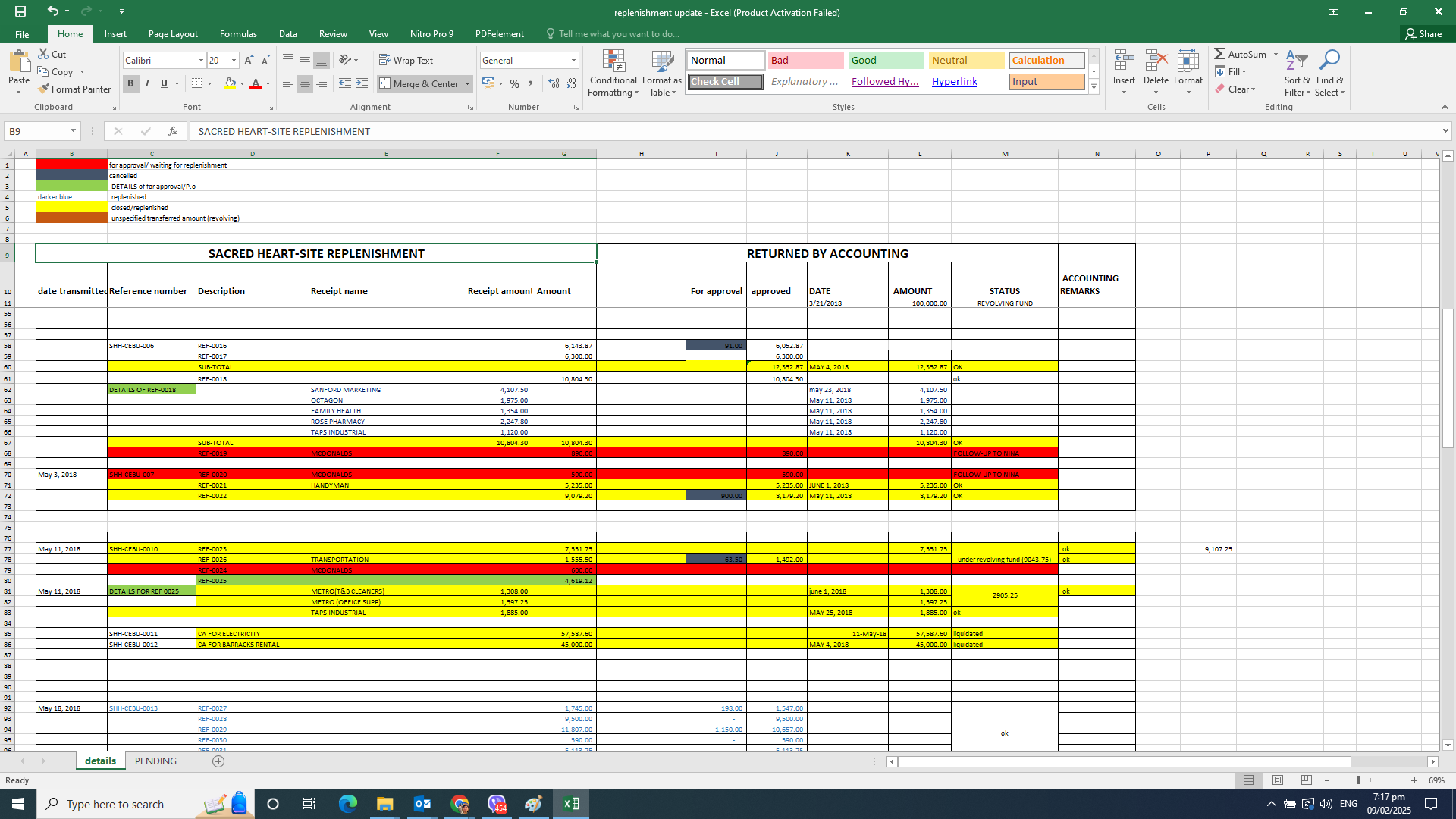Toggle Bold formatting
Viewport: 1456px width, 819px height.
click(130, 83)
